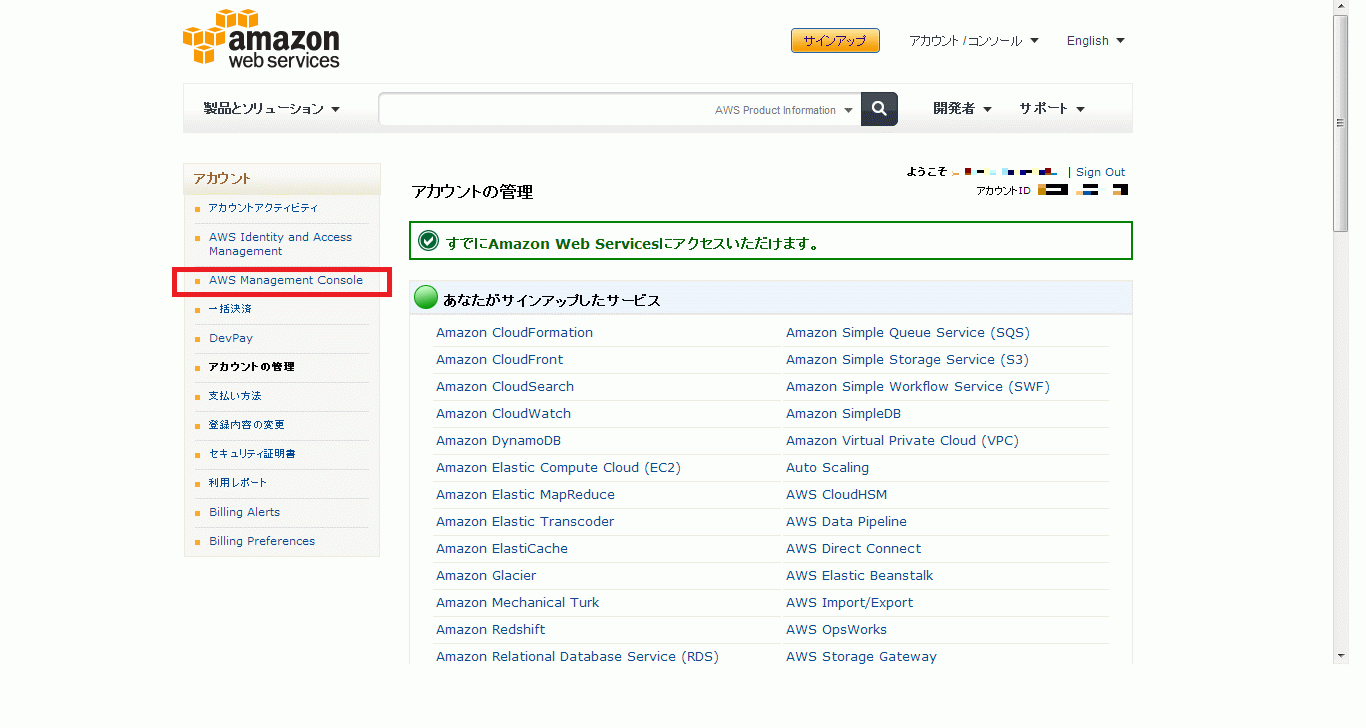The width and height of the screenshot is (1366, 728).
Task: Open the AWS Product Information search scope dropdown
Action: 784,110
